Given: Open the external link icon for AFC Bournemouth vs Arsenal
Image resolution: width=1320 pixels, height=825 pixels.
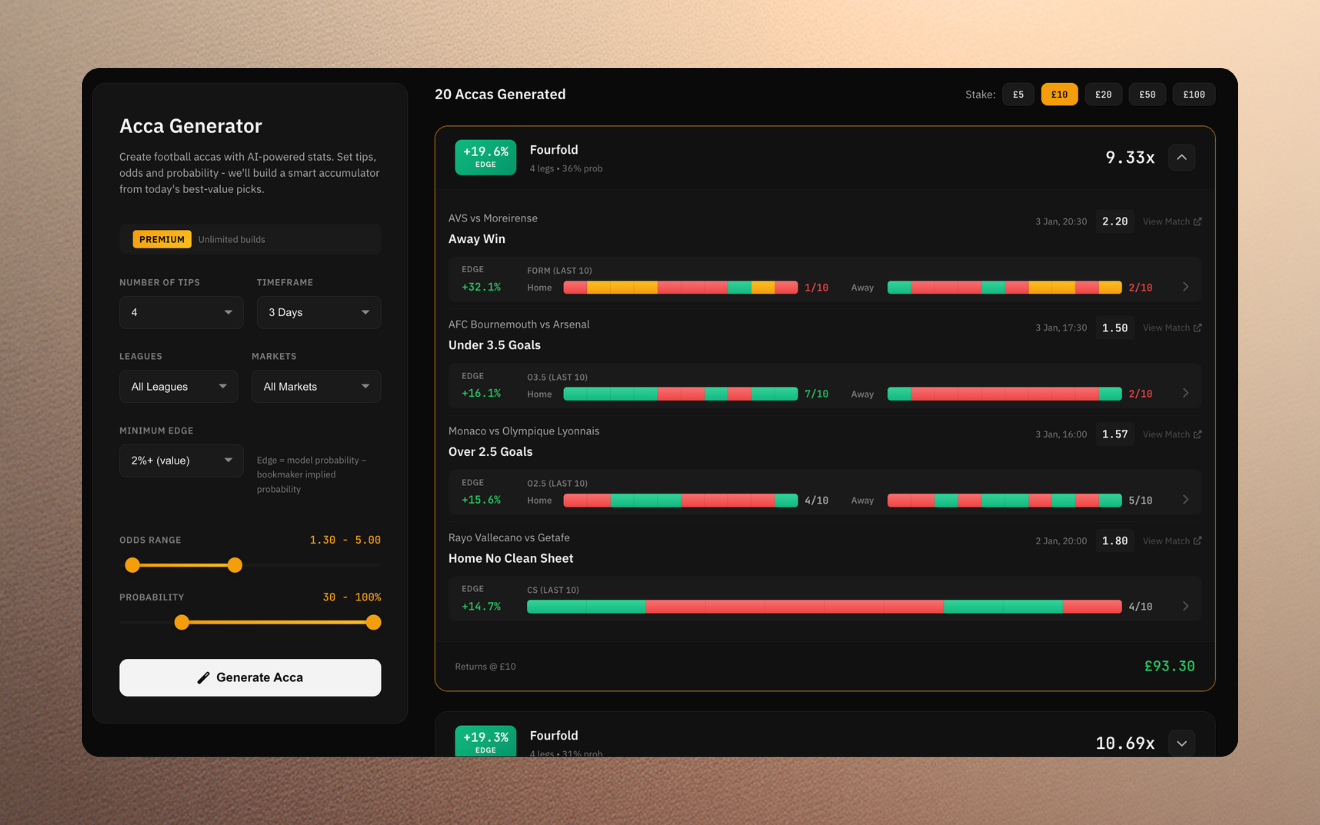Looking at the screenshot, I should pyautogui.click(x=1196, y=327).
